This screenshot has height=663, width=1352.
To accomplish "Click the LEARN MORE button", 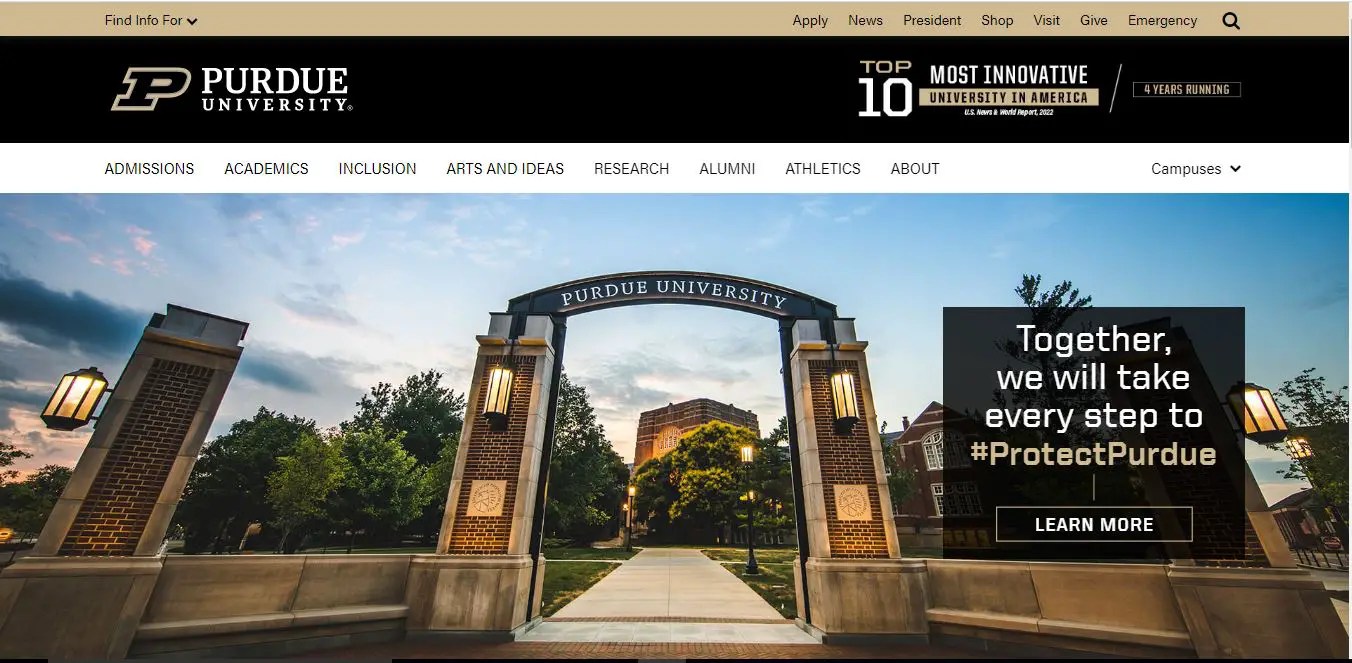I will 1094,523.
